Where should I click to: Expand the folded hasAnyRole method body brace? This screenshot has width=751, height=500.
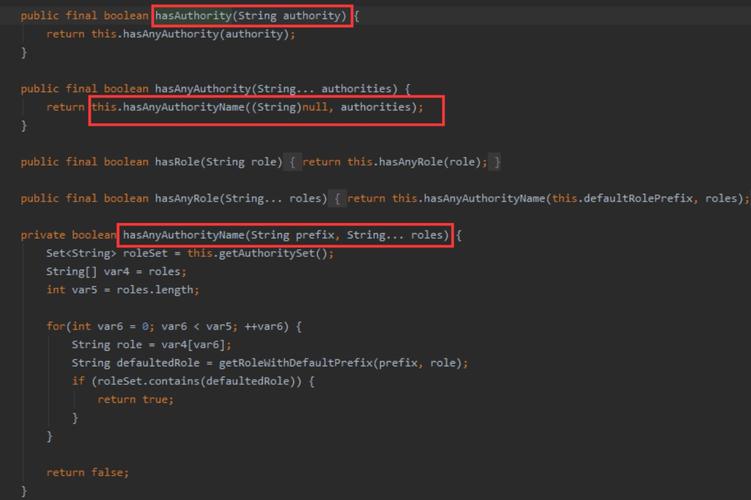(337, 198)
